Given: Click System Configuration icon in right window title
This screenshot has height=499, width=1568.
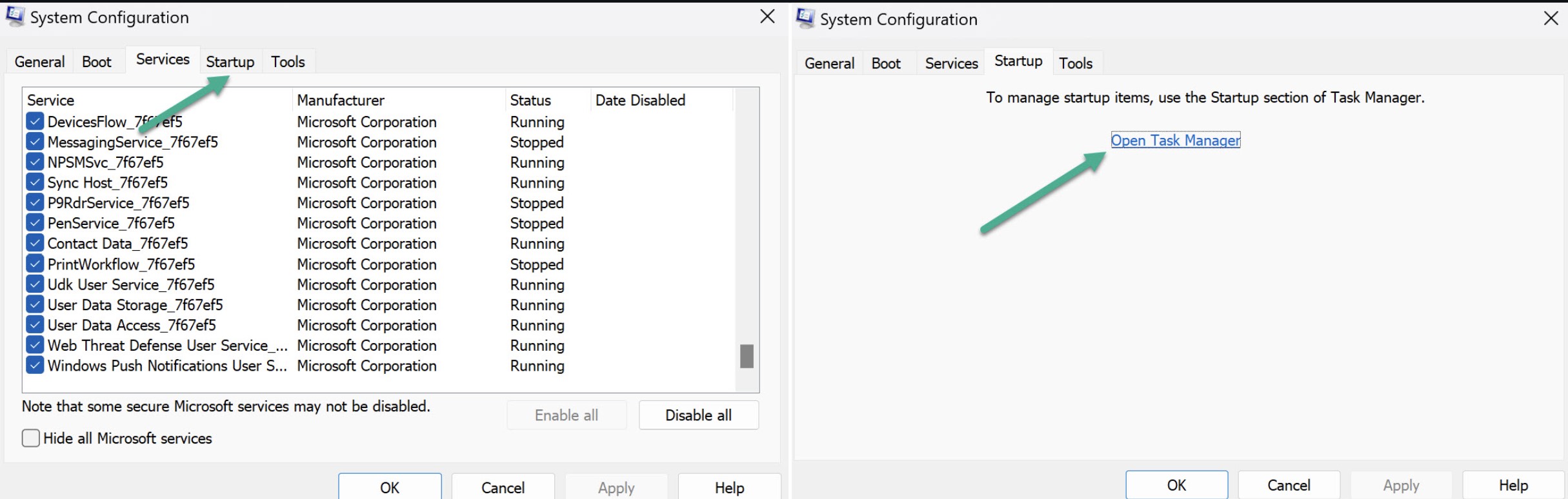Looking at the screenshot, I should pyautogui.click(x=805, y=19).
